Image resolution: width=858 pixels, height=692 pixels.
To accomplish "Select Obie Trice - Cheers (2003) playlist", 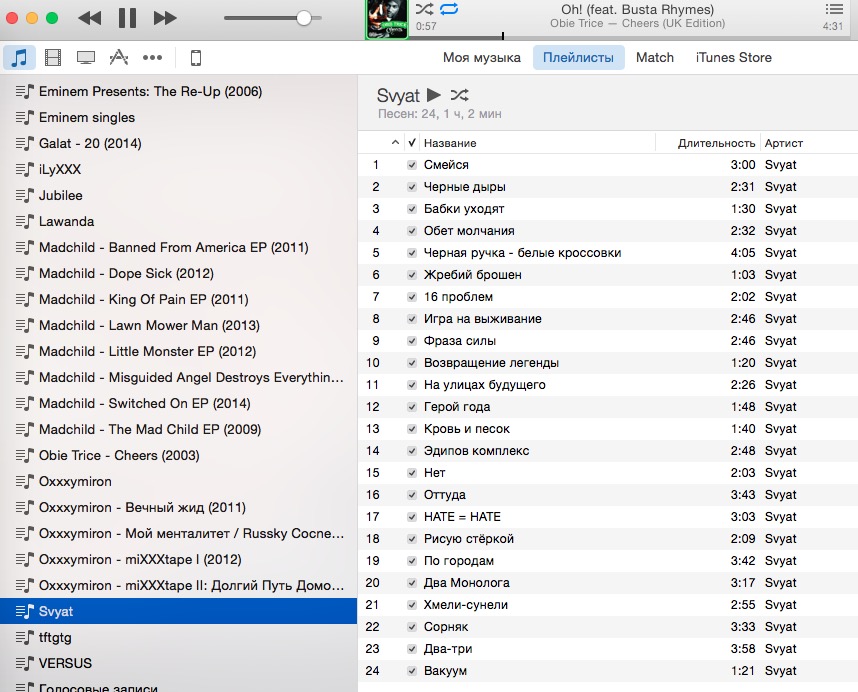I will point(178,455).
